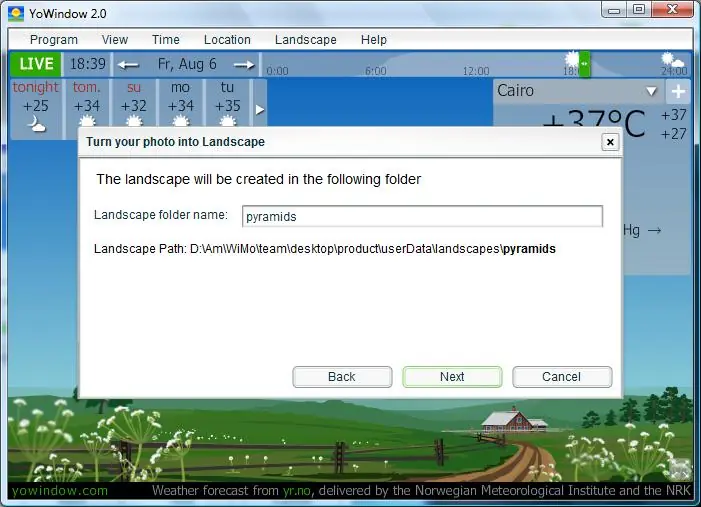This screenshot has height=507, width=701.
Task: Select the mo +34 forecast tile
Action: (181, 103)
